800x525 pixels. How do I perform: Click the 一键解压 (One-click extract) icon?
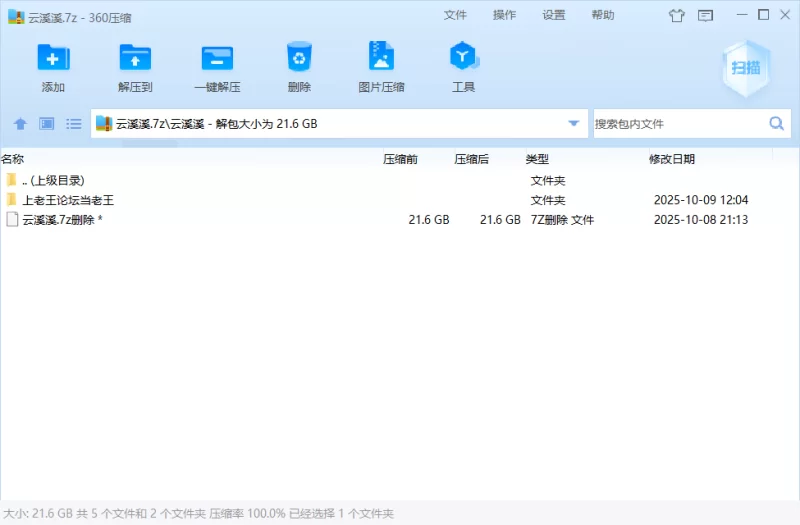click(x=217, y=58)
